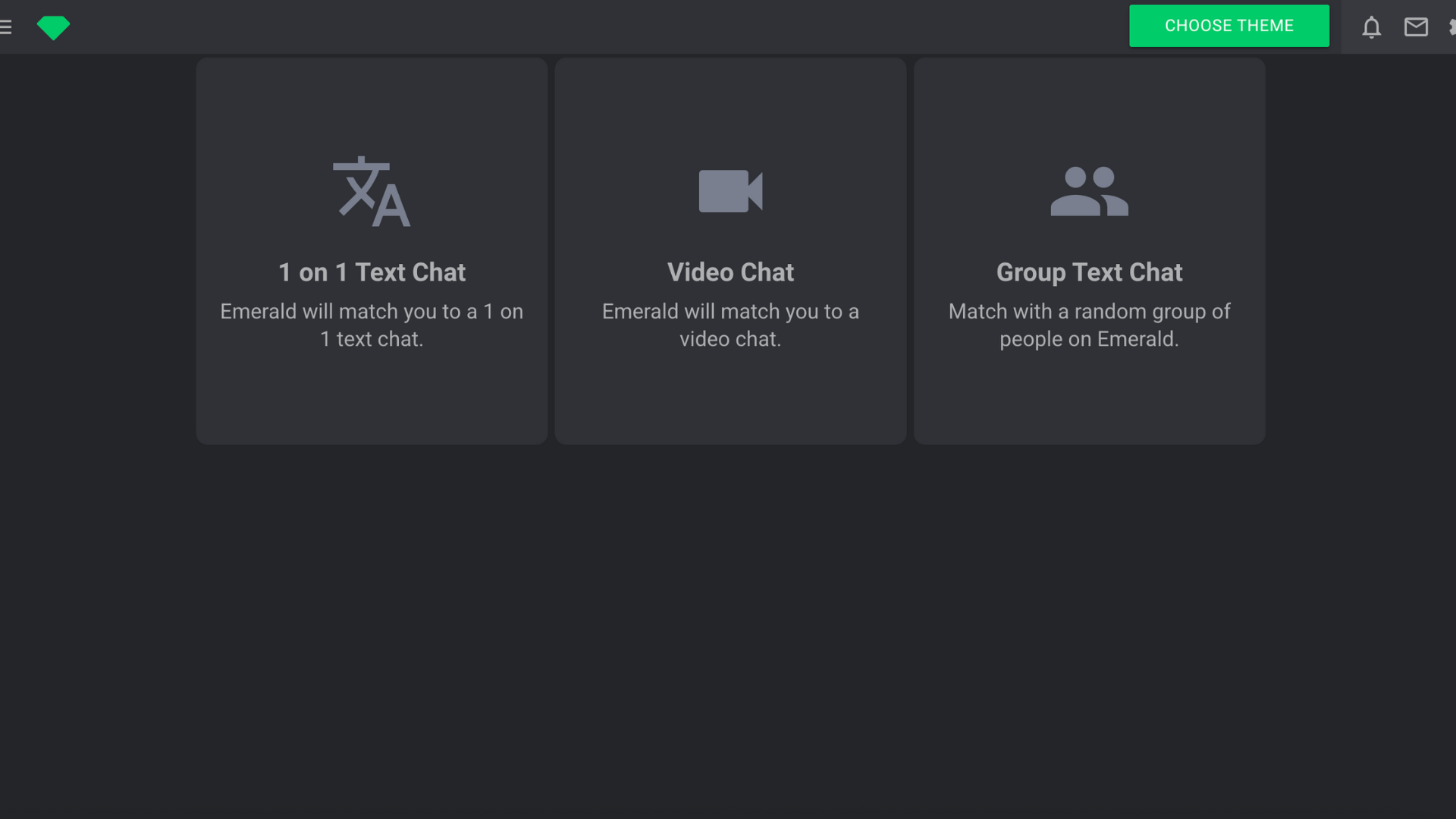Select the Video Chat heading
Image resolution: width=1456 pixels, height=819 pixels.
pos(730,272)
